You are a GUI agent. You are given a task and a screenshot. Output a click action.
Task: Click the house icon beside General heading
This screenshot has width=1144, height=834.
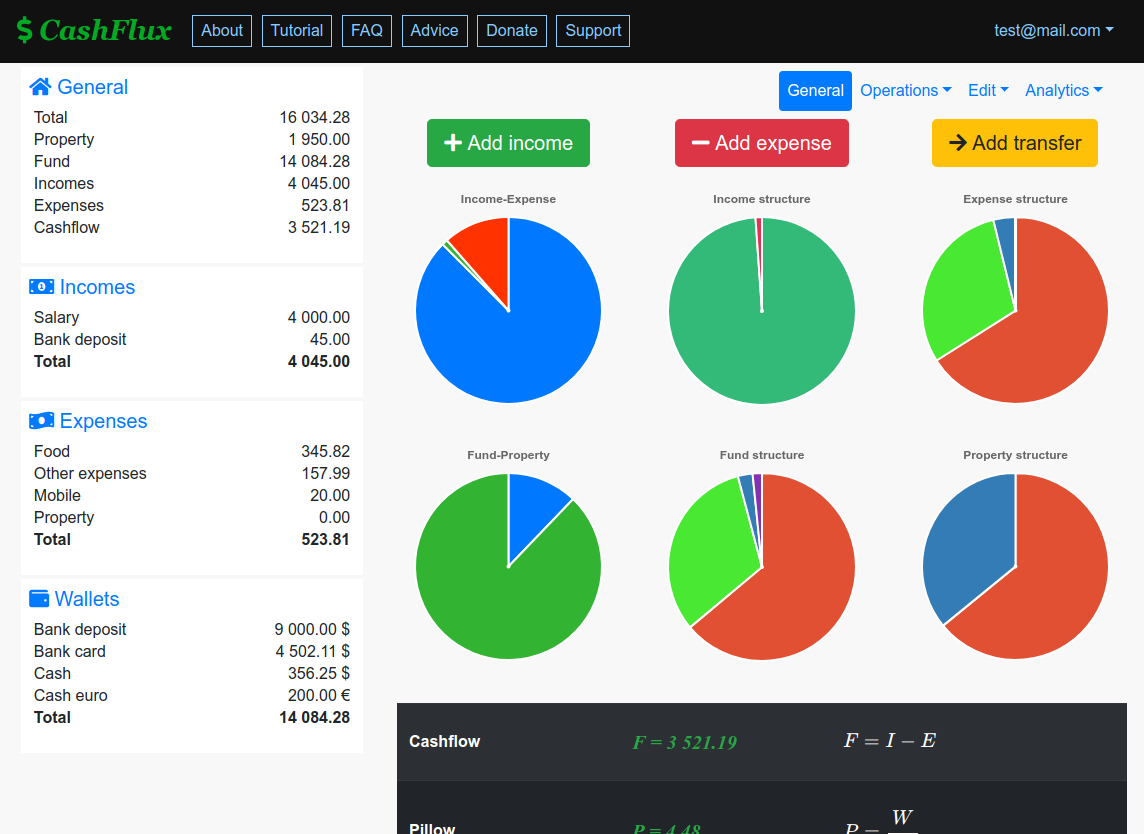[x=40, y=87]
